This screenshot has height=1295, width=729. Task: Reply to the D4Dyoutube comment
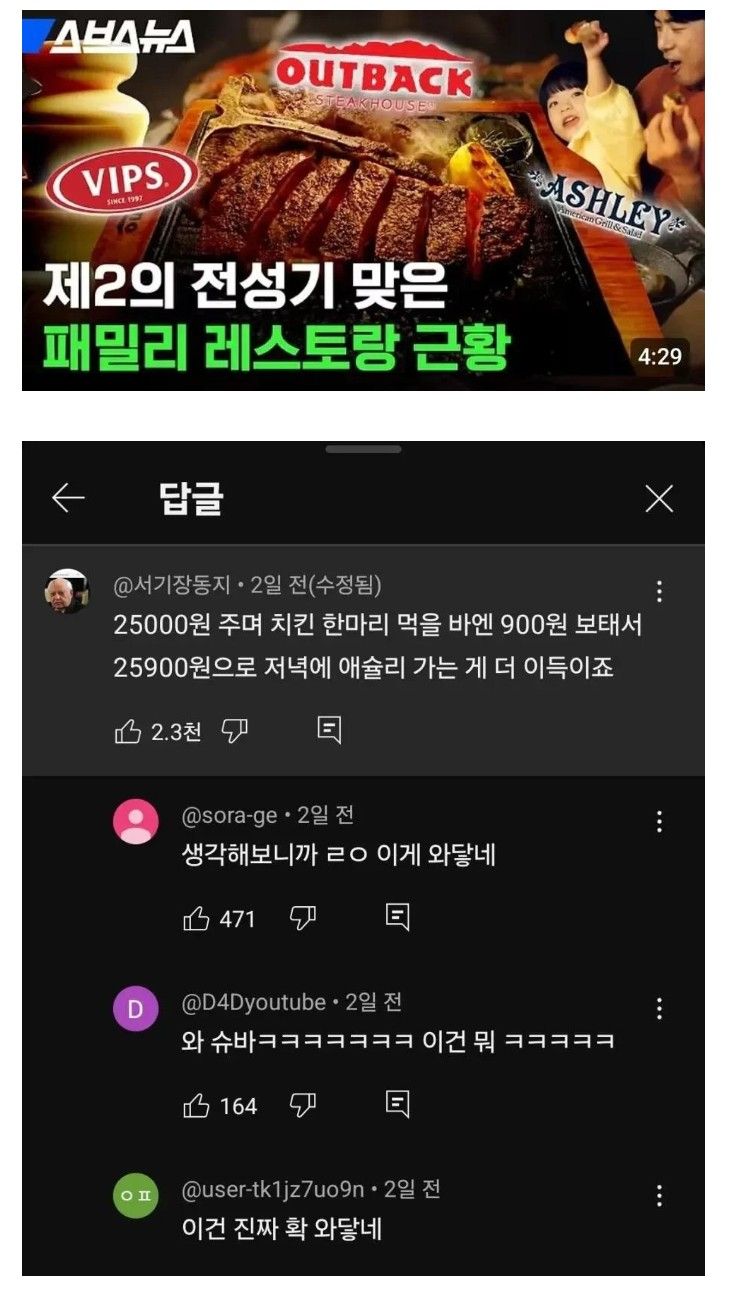397,1104
